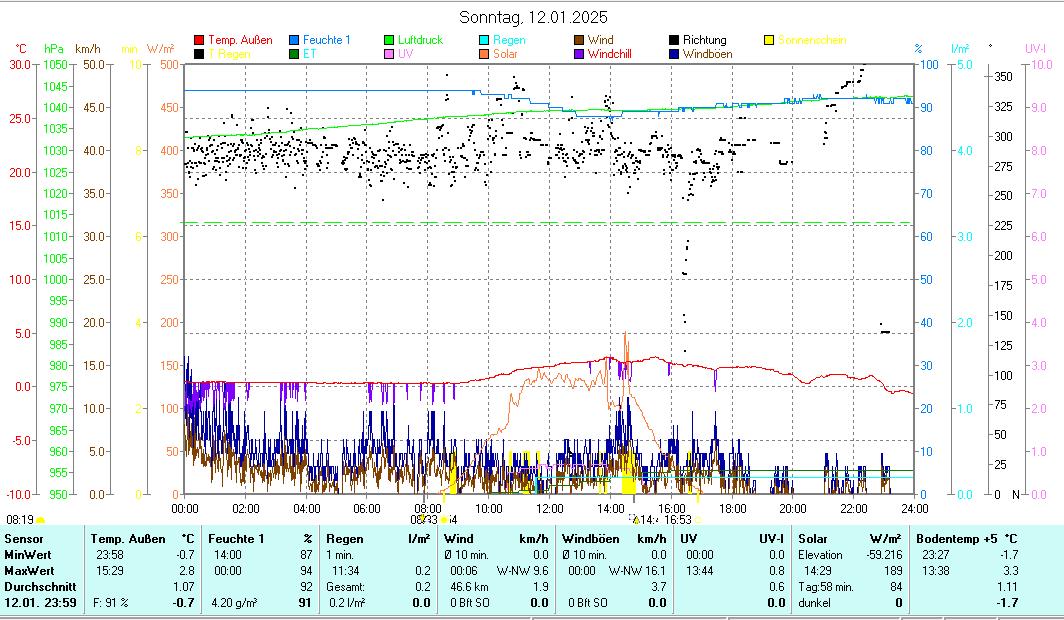The width and height of the screenshot is (1064, 620).
Task: Click the green Luftdruck legend square
Action: pyautogui.click(x=389, y=40)
